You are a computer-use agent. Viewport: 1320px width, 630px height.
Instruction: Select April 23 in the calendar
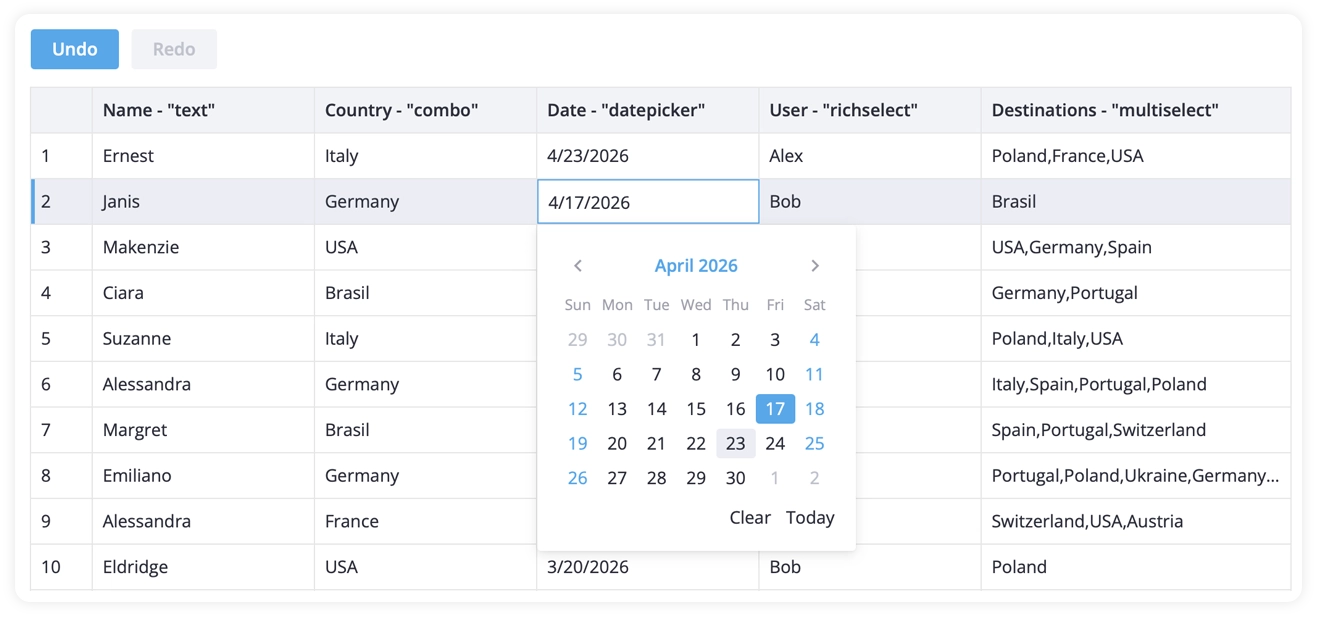736,443
